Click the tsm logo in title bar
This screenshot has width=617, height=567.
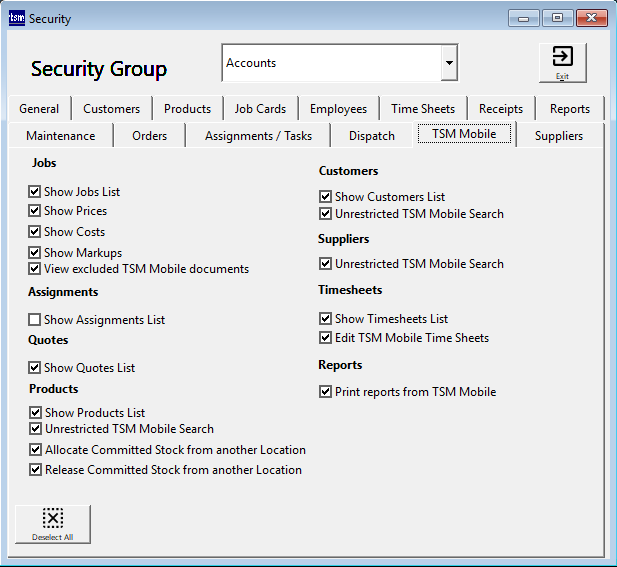[17, 18]
